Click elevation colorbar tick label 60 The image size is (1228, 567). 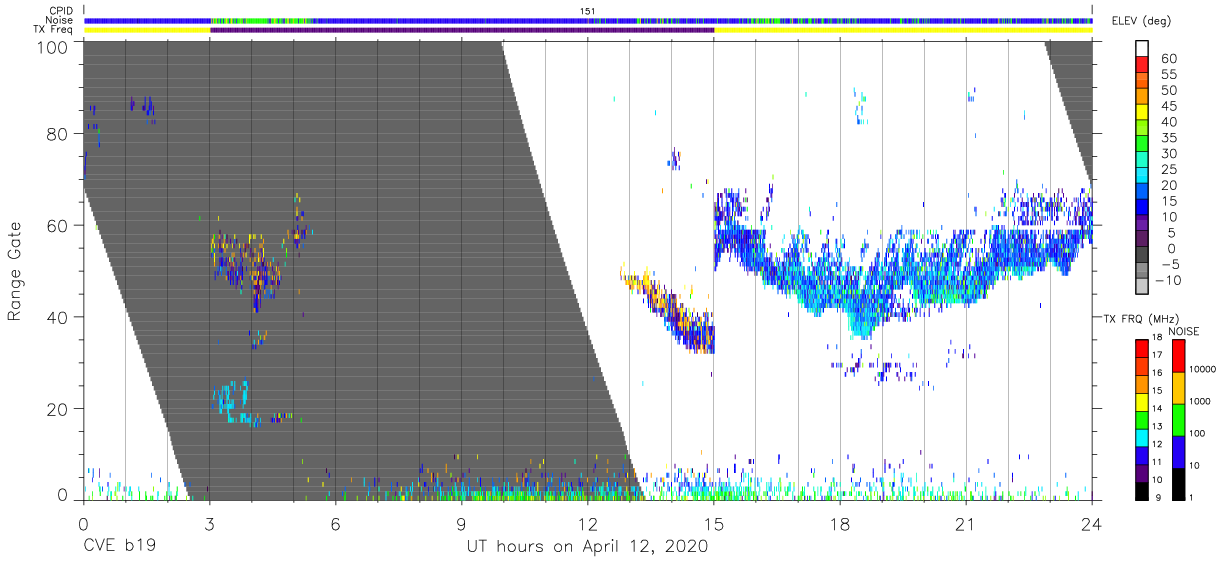pos(1168,58)
